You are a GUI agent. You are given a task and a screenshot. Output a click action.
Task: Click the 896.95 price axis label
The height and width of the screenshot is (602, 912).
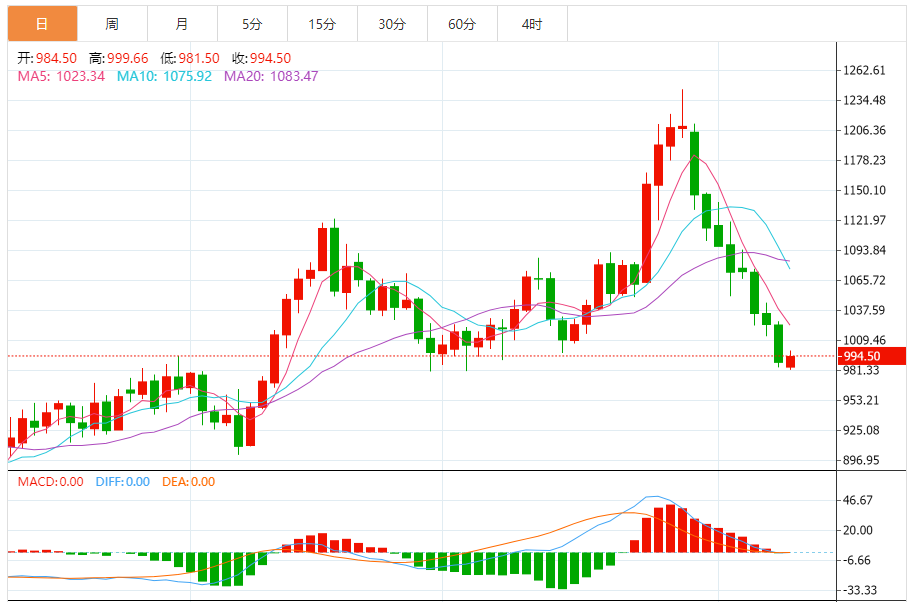tap(861, 460)
